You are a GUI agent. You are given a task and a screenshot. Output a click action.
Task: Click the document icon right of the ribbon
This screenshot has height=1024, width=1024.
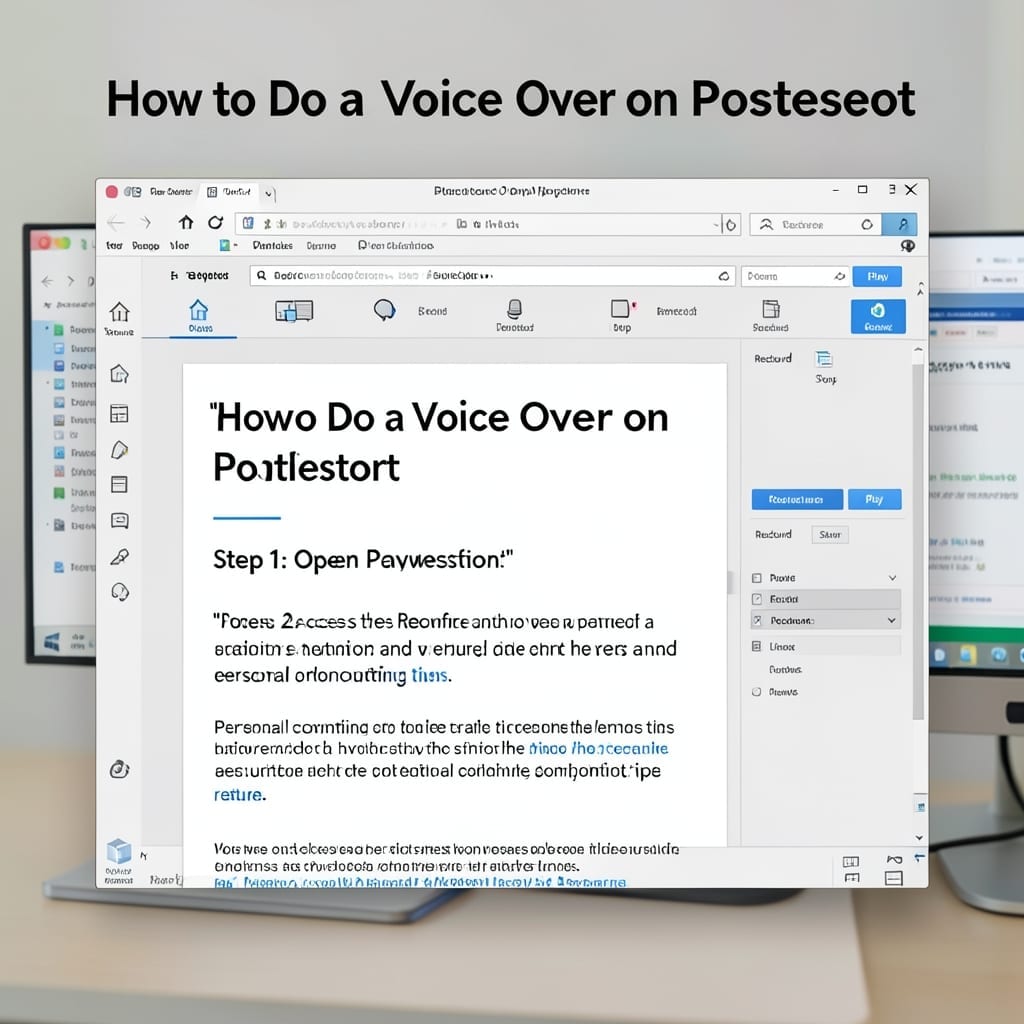click(771, 309)
